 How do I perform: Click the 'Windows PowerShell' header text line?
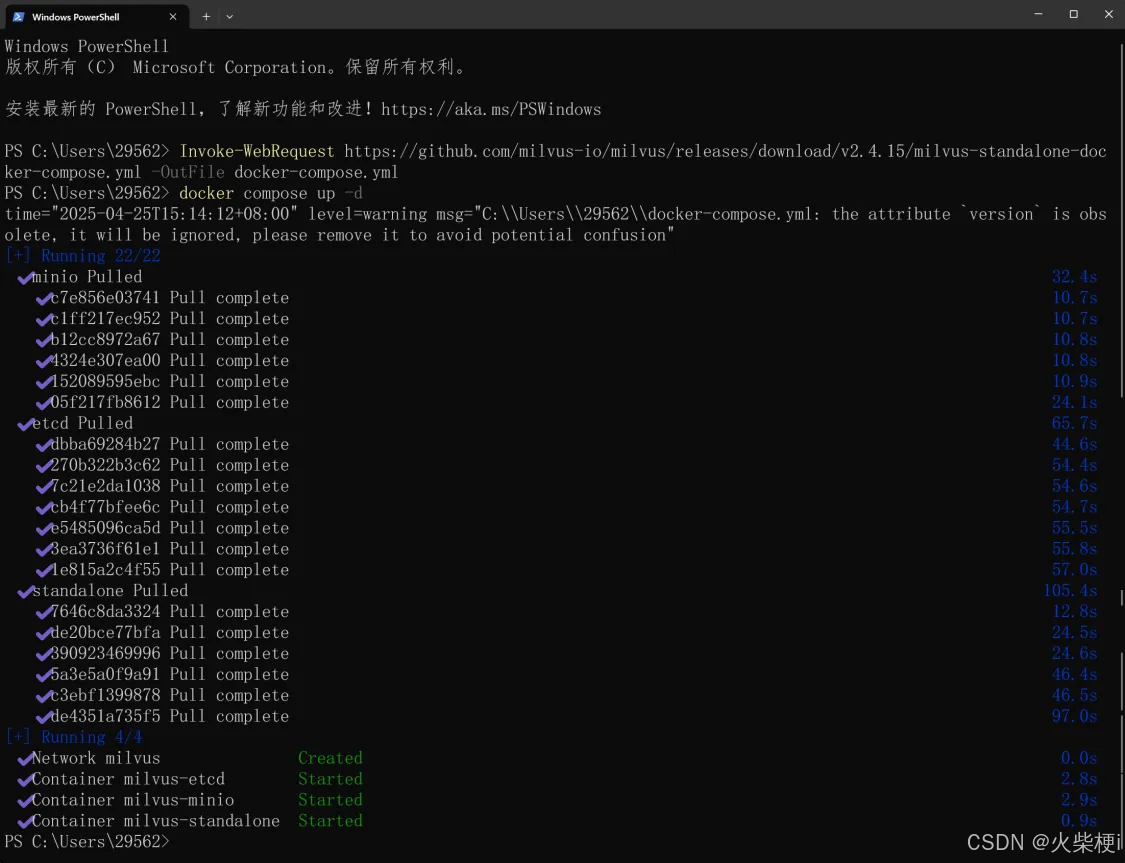click(87, 47)
